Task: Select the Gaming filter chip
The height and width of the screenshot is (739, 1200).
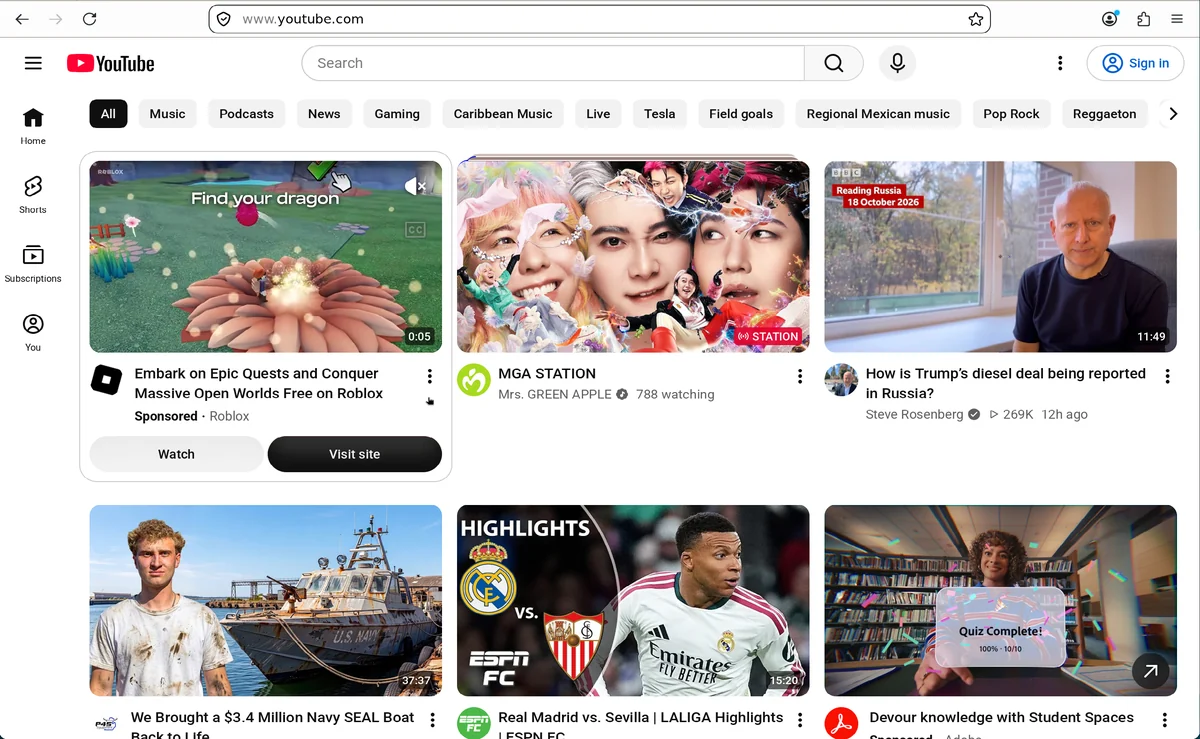Action: [397, 114]
